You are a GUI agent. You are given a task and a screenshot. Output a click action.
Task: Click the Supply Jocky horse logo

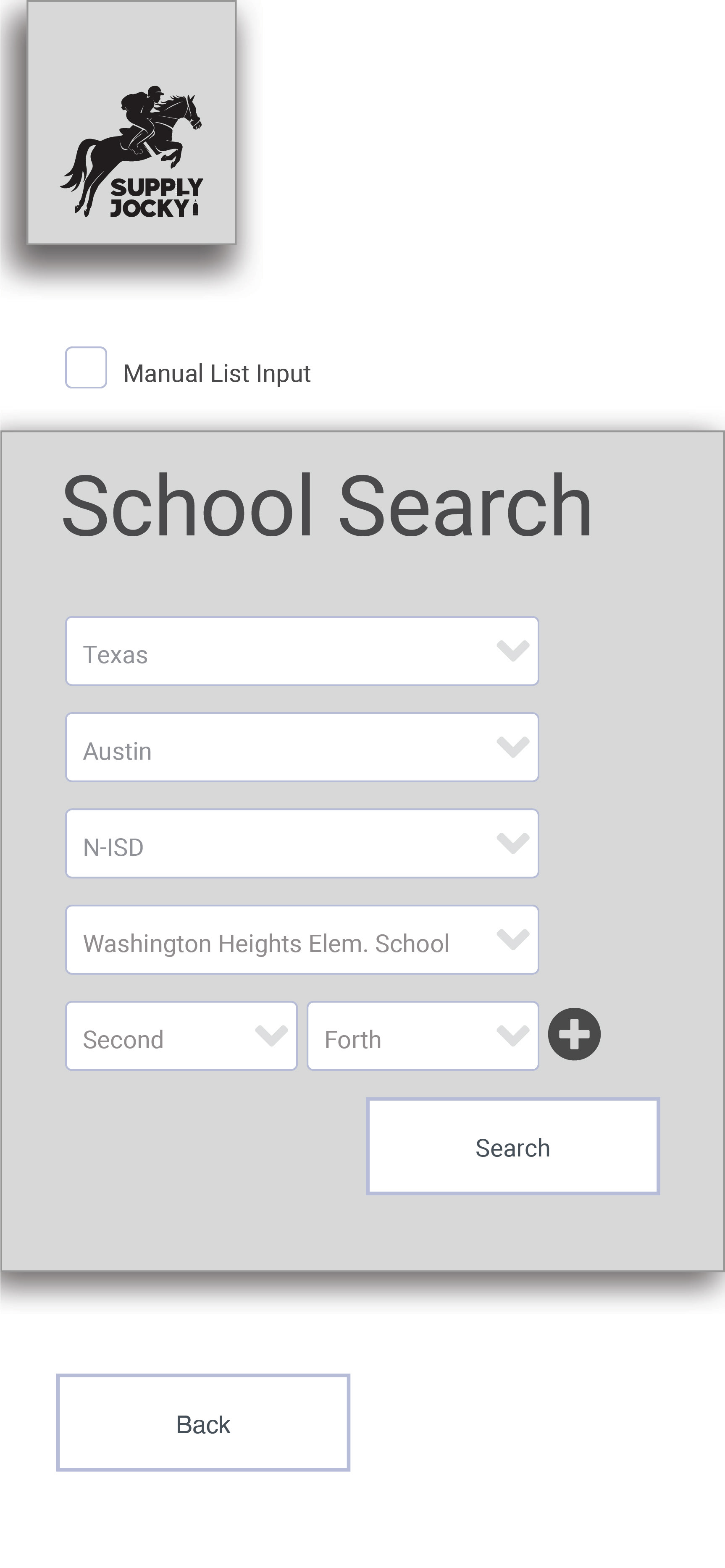pos(131,151)
